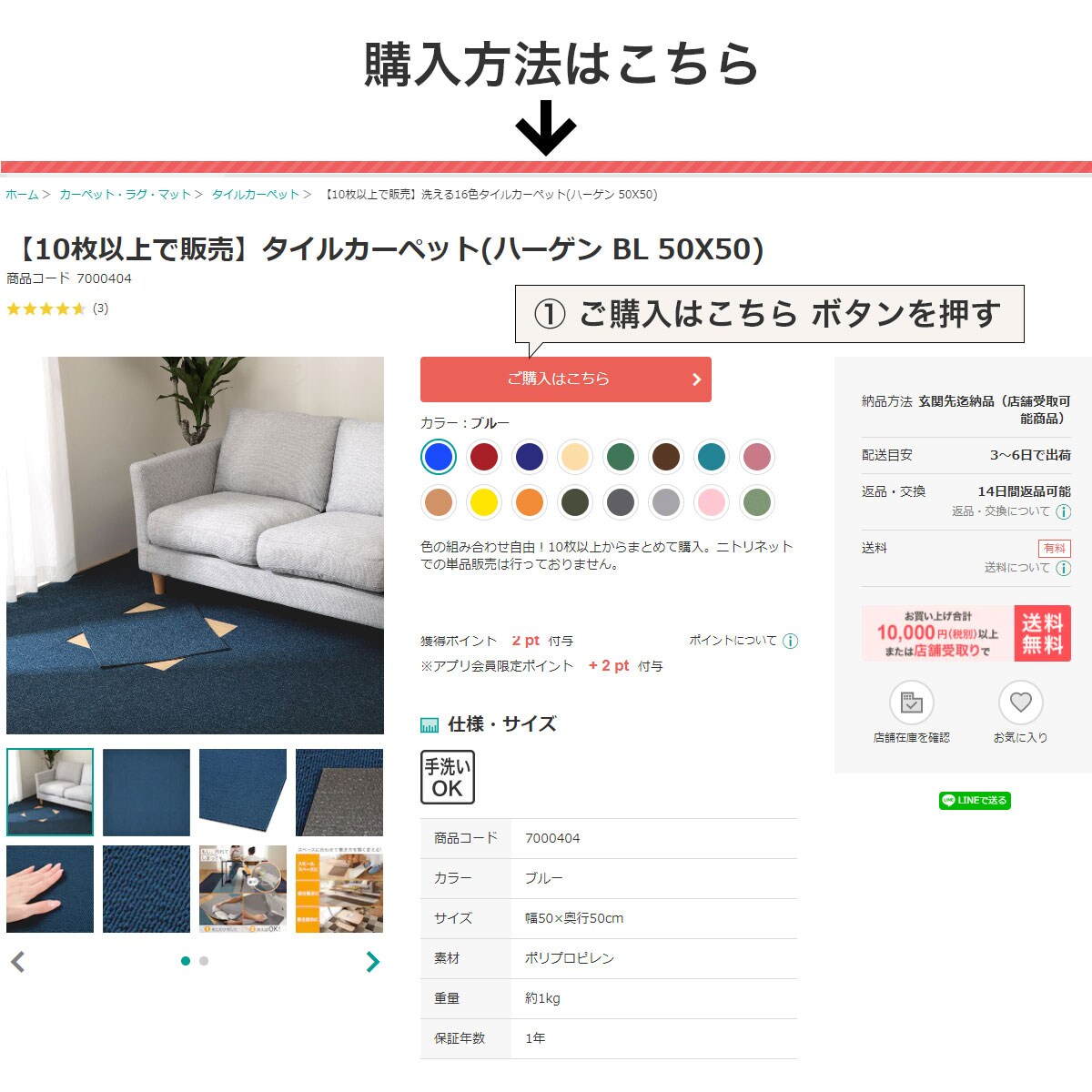Open タイルカーペット breadcrumb link
The height and width of the screenshot is (1092, 1092).
256,195
